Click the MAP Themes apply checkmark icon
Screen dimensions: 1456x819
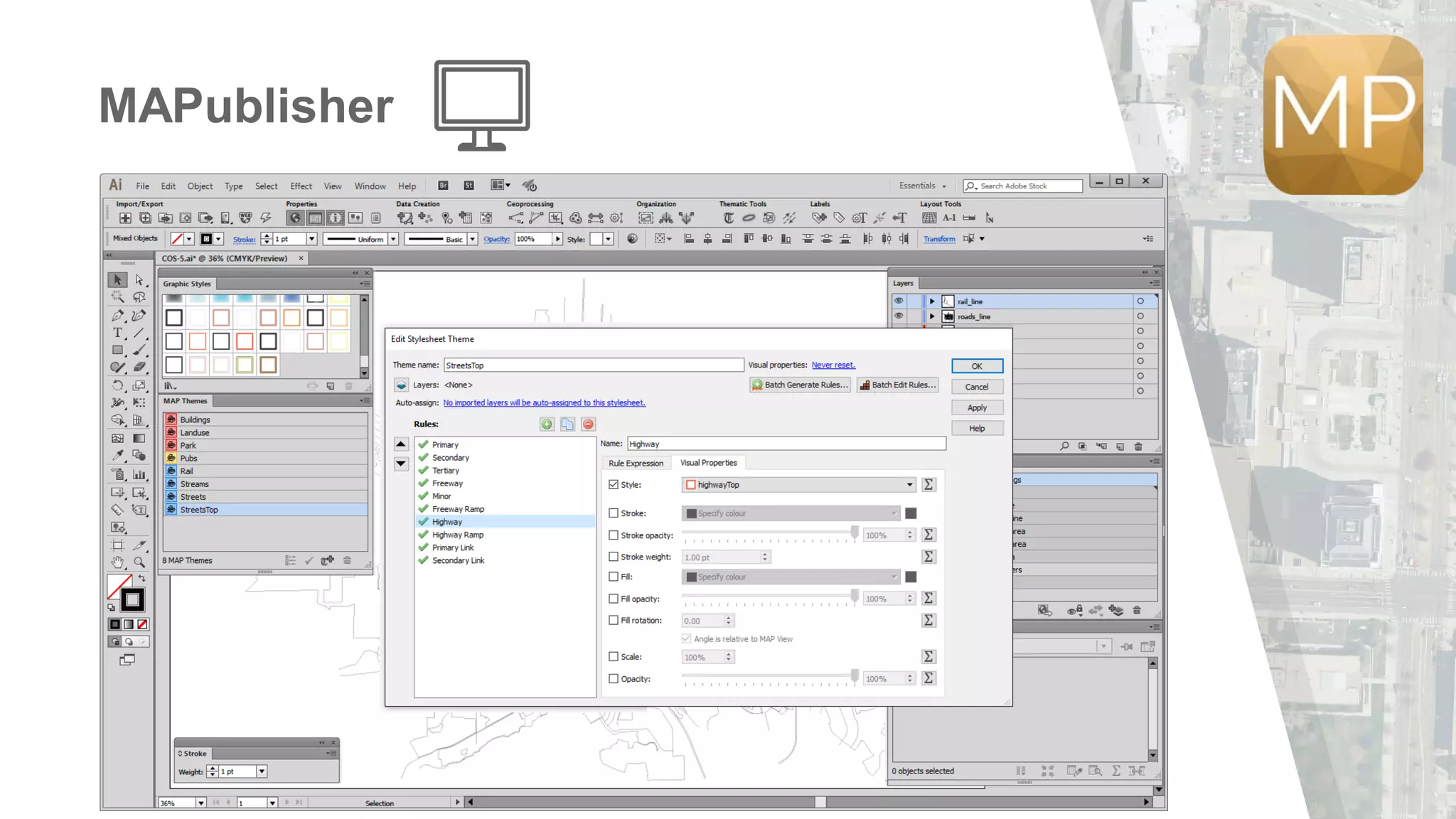pos(309,561)
